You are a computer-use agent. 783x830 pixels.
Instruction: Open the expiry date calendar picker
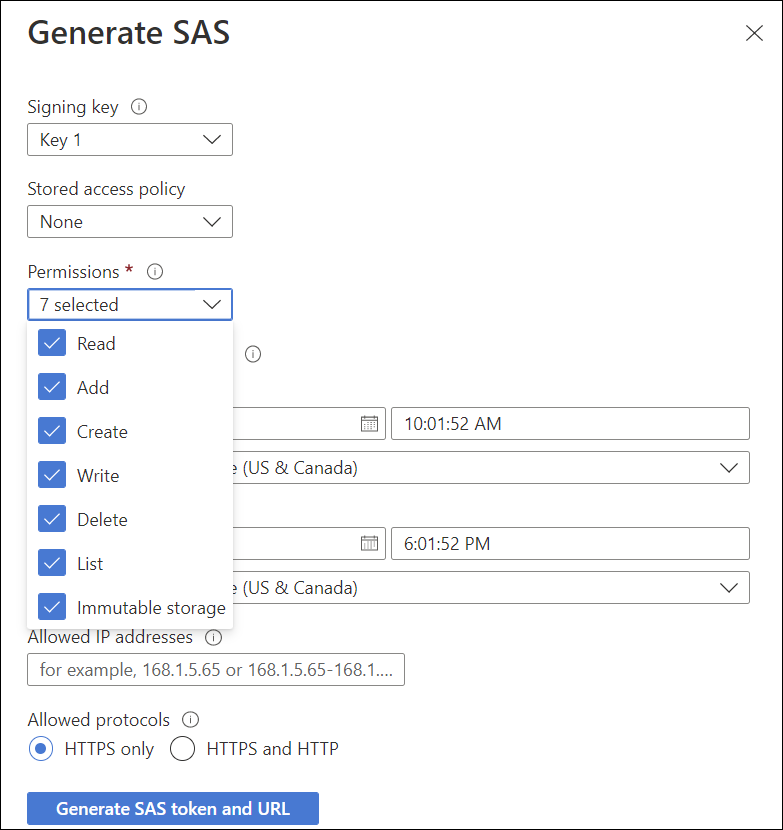369,543
